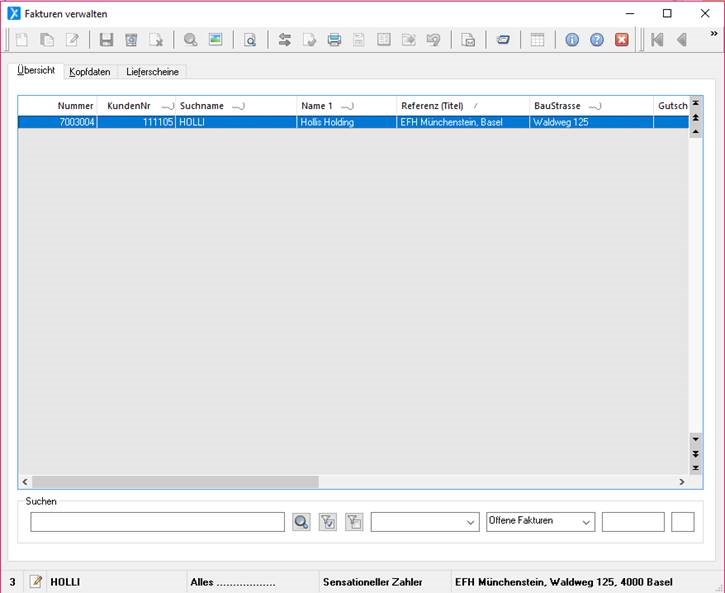Open the 'Offene Fakturen' dropdown
725x593 pixels.
click(x=540, y=522)
